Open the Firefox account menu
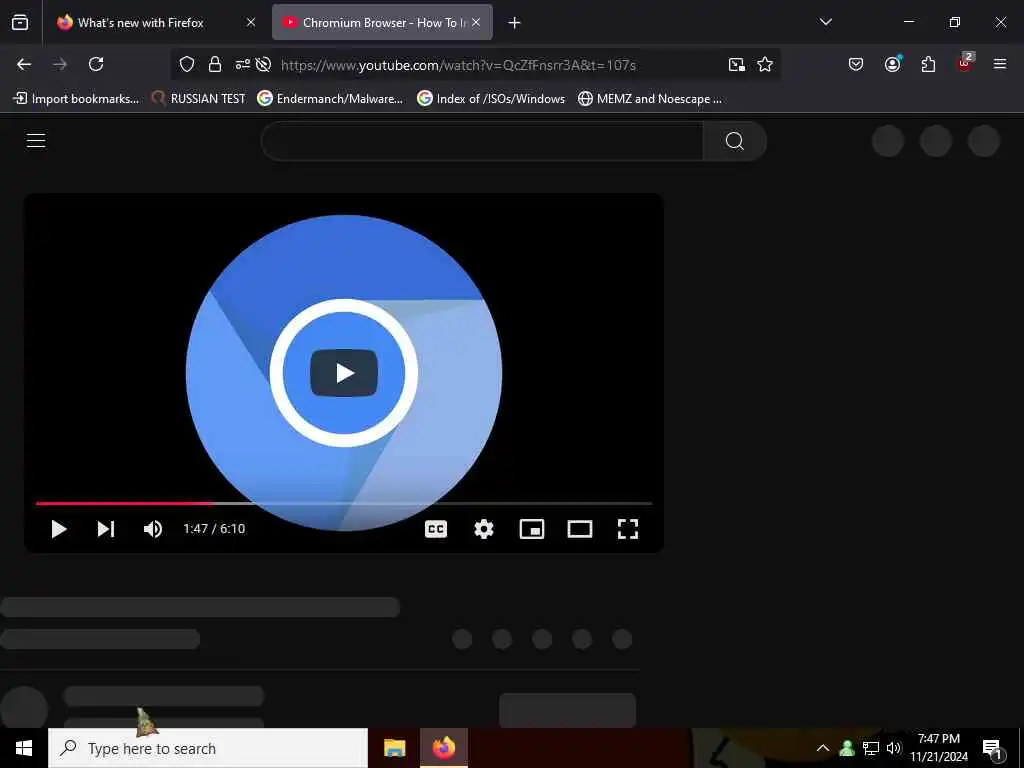Image resolution: width=1024 pixels, height=768 pixels. [892, 64]
